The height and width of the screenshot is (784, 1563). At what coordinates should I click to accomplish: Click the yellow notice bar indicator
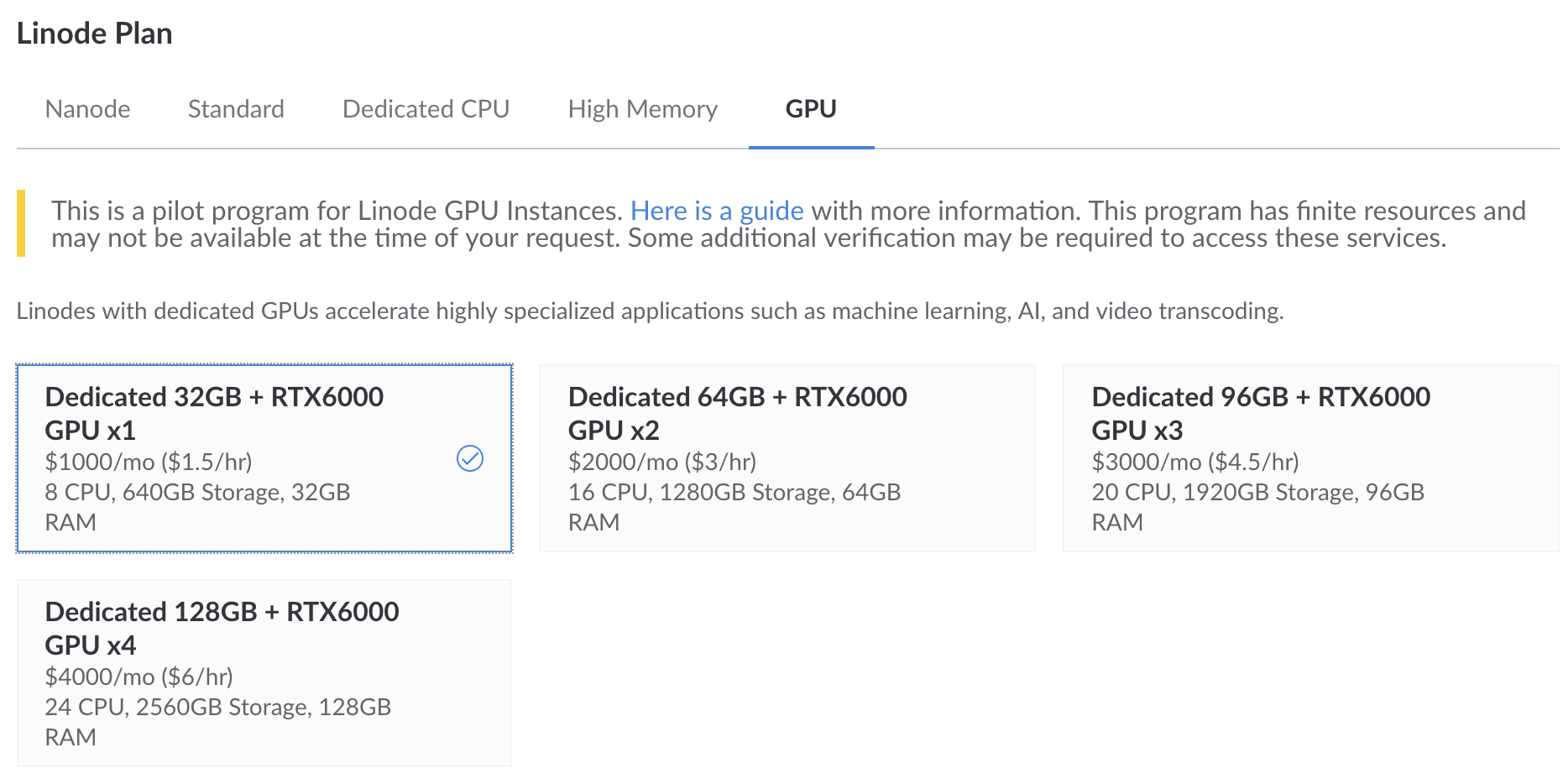(x=21, y=223)
